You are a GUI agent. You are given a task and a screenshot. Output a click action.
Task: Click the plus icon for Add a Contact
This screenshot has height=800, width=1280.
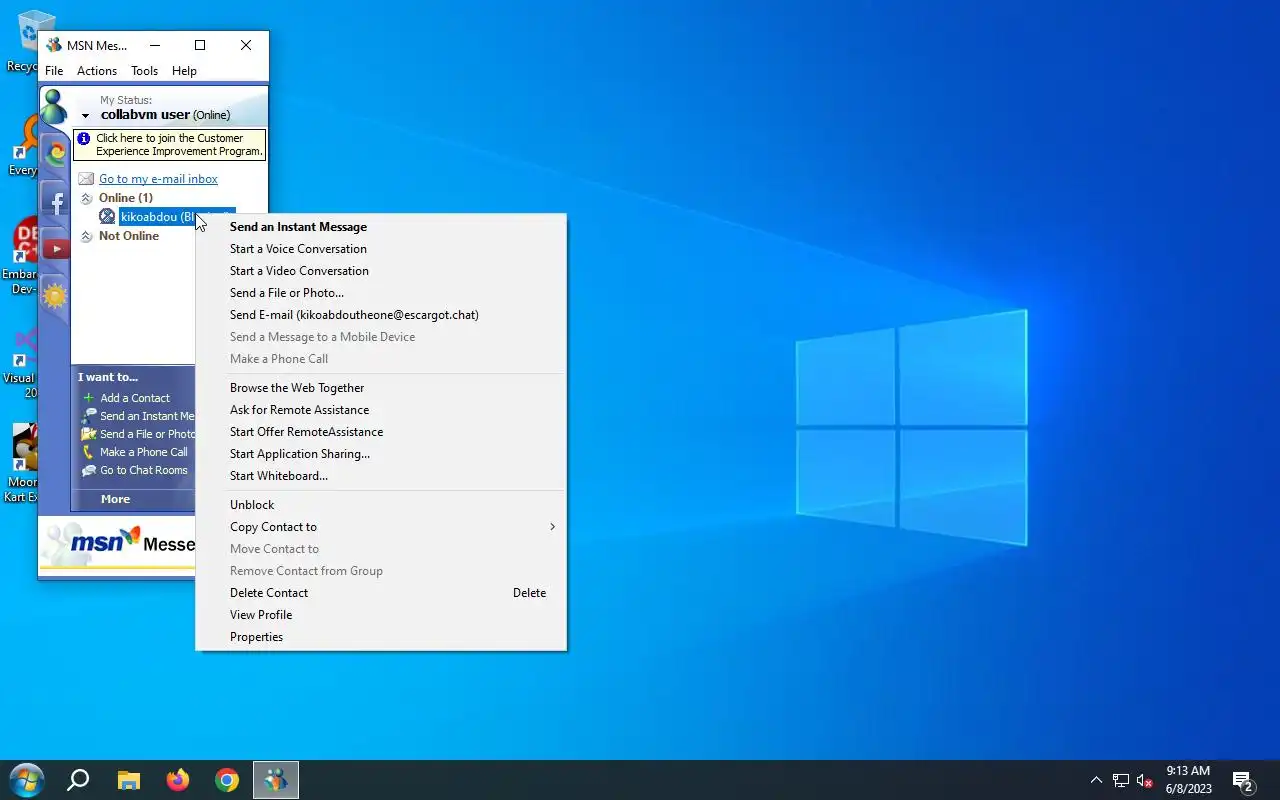89,398
